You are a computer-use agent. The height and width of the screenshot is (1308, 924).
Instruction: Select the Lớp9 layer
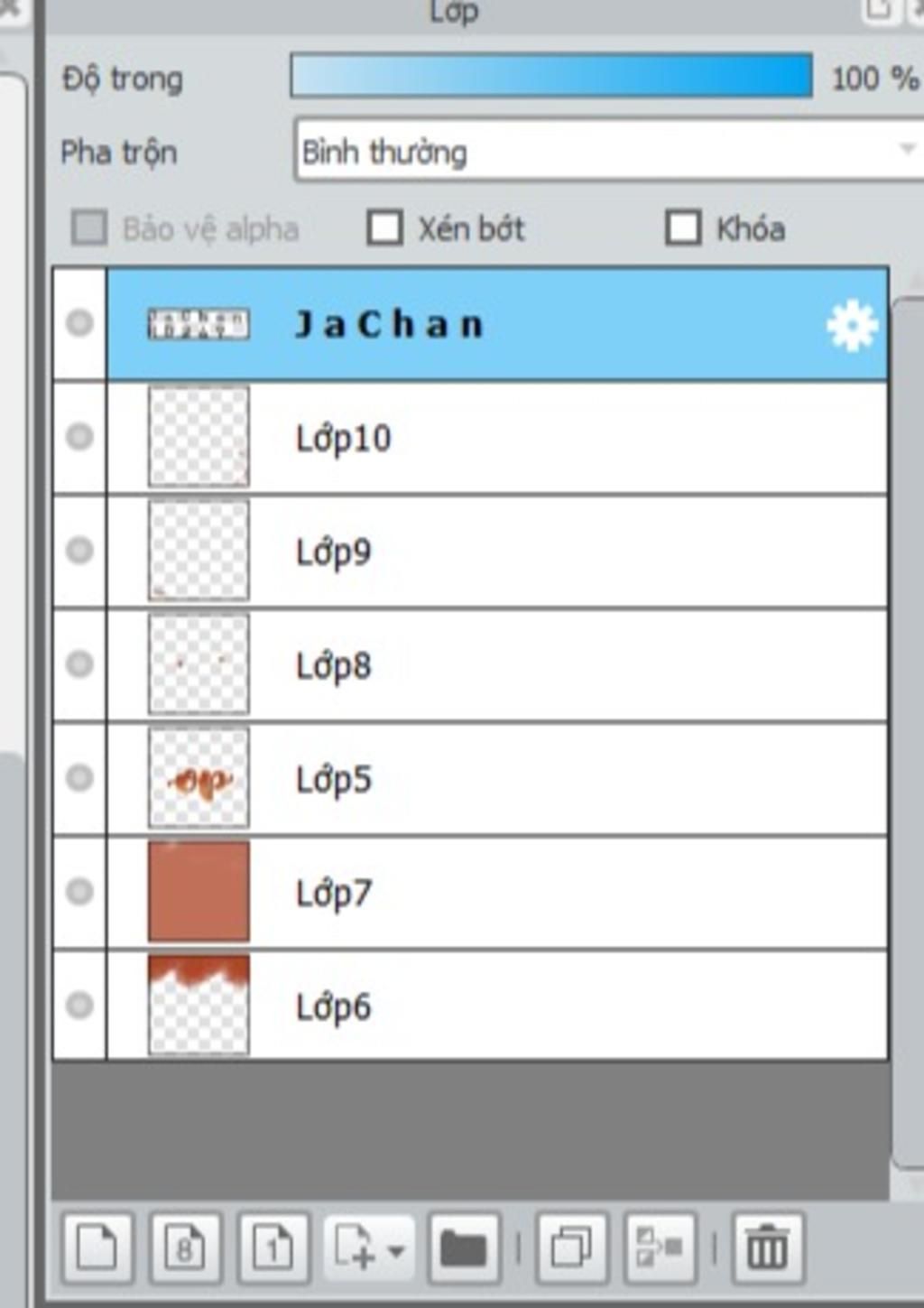click(497, 551)
